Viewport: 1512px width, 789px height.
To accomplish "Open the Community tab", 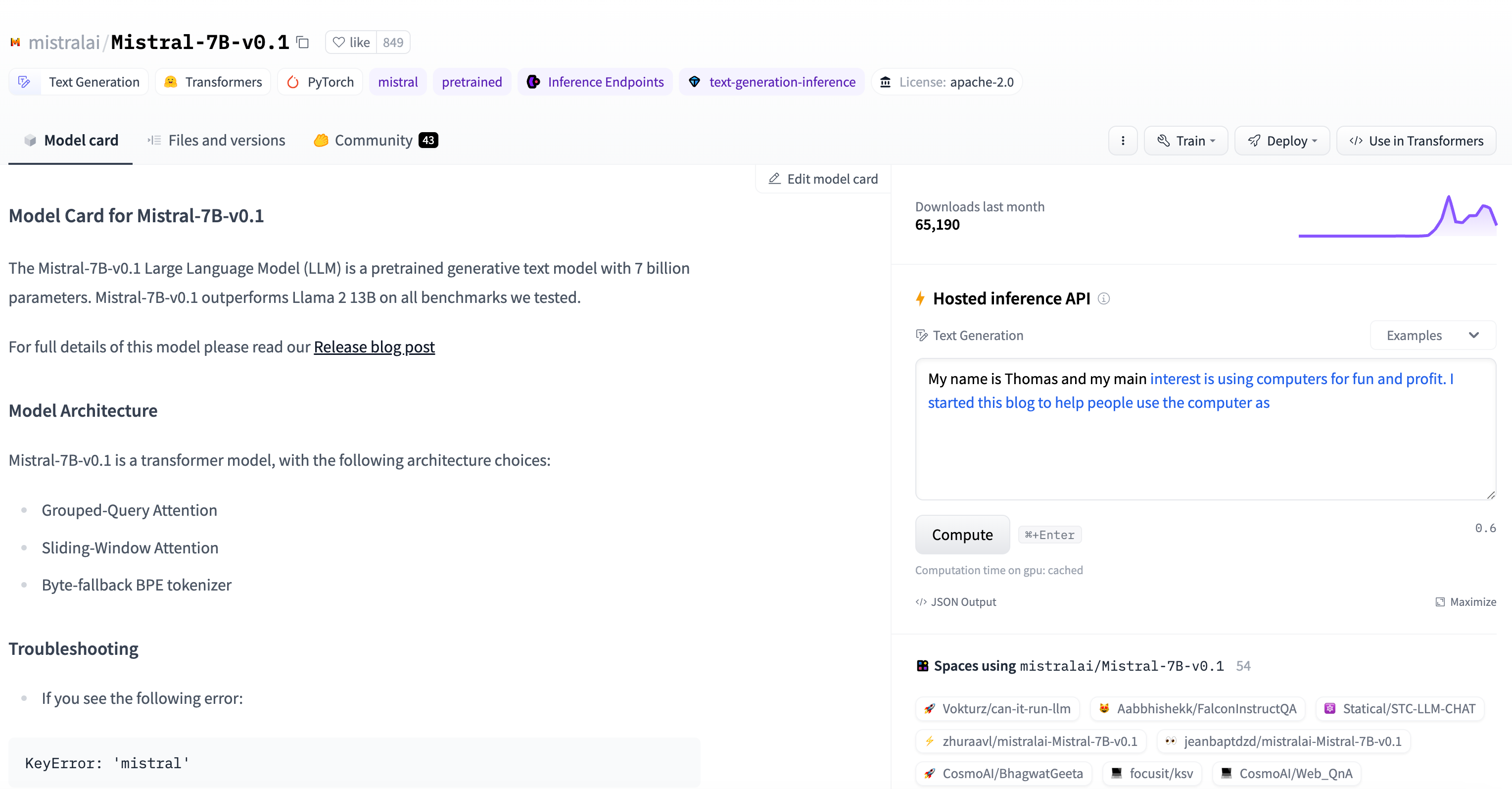I will pyautogui.click(x=376, y=140).
